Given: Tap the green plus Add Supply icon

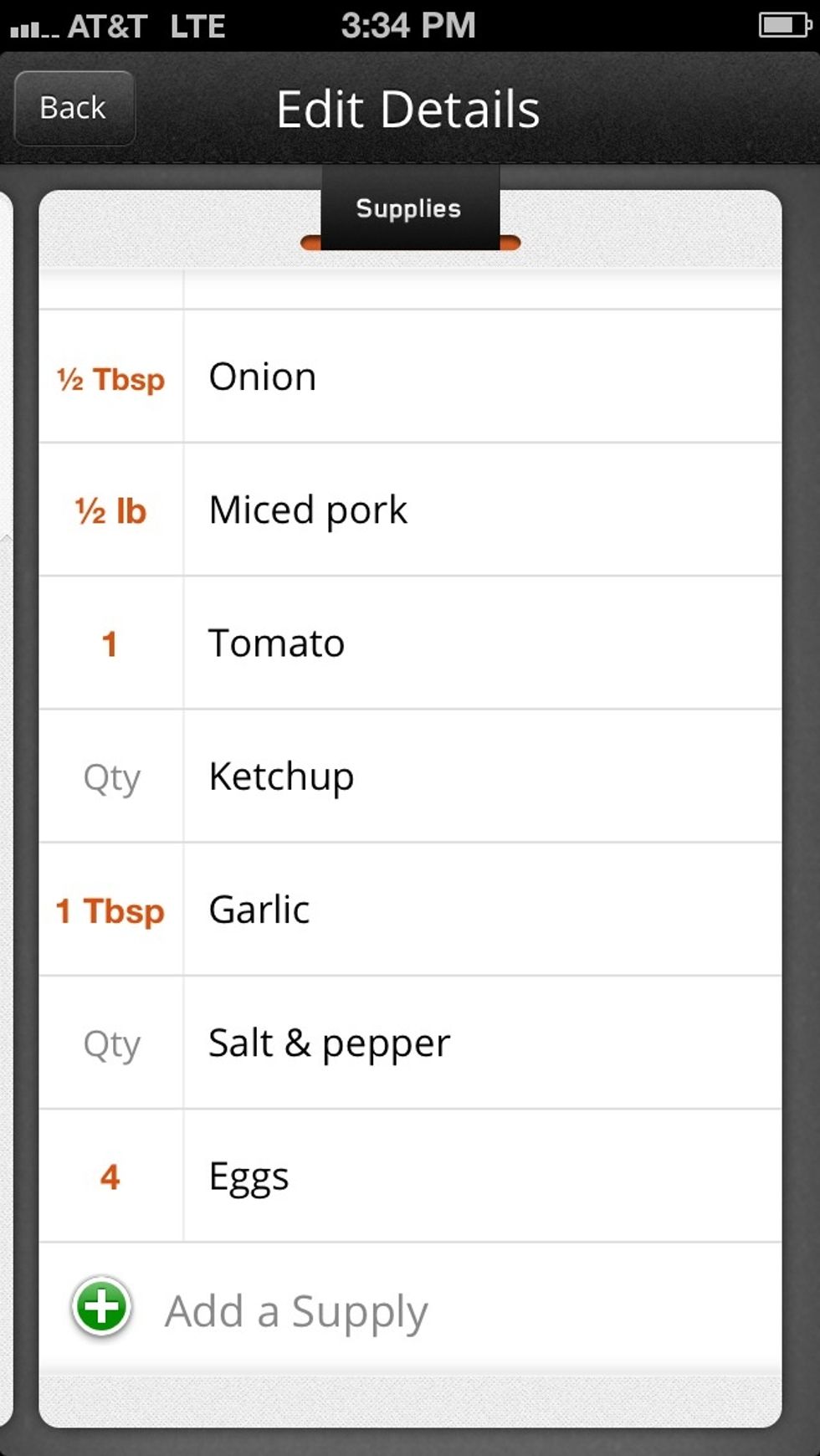Looking at the screenshot, I should coord(102,1308).
